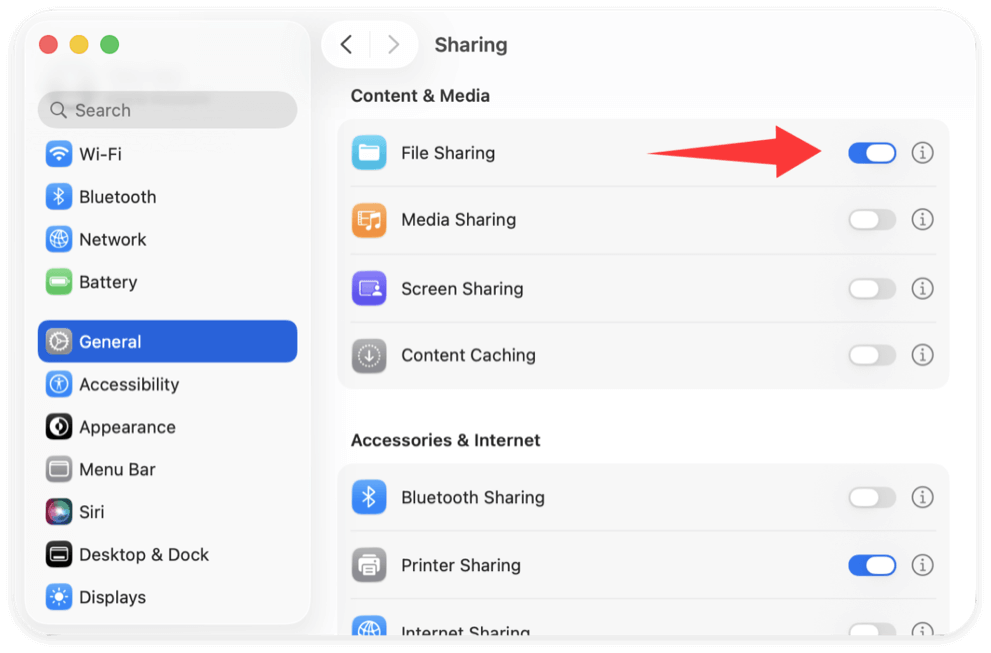Click inside the Search field

click(167, 110)
